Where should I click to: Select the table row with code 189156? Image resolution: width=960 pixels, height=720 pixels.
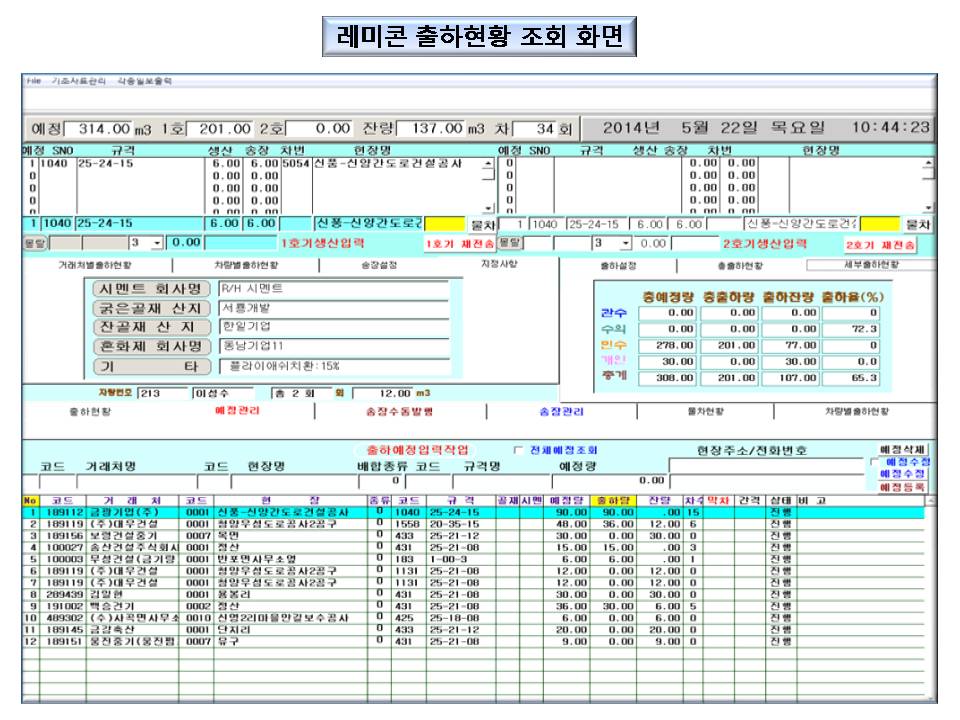pos(473,536)
